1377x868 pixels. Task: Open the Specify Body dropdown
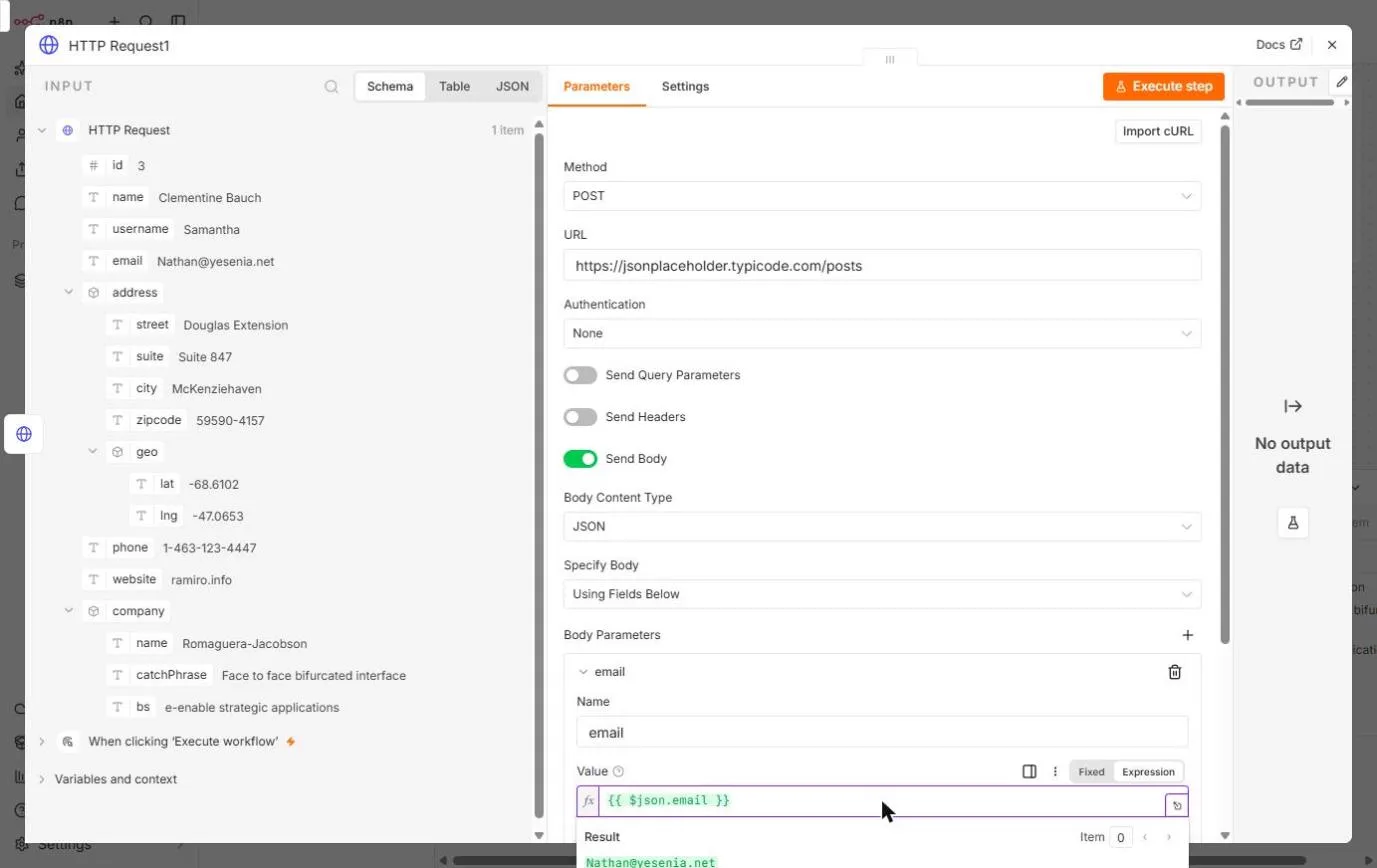[x=882, y=594]
